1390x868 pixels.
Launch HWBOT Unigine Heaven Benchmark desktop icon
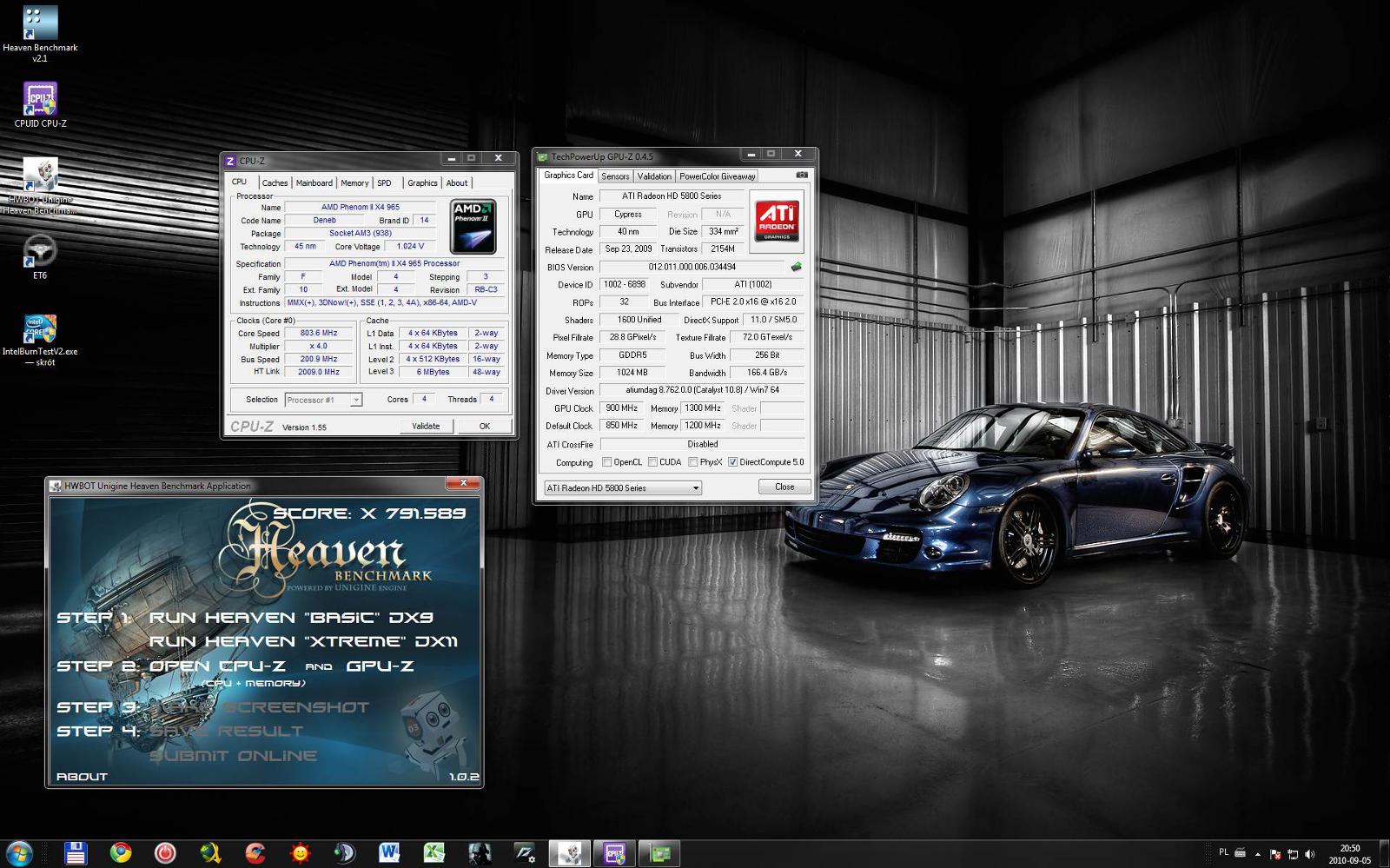coord(40,186)
